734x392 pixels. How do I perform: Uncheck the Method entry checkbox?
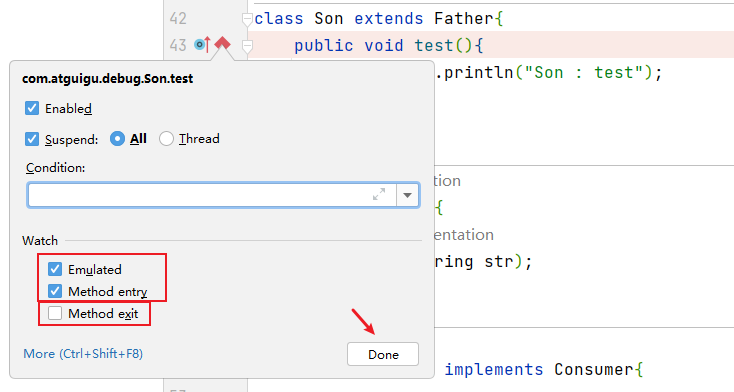pos(55,291)
